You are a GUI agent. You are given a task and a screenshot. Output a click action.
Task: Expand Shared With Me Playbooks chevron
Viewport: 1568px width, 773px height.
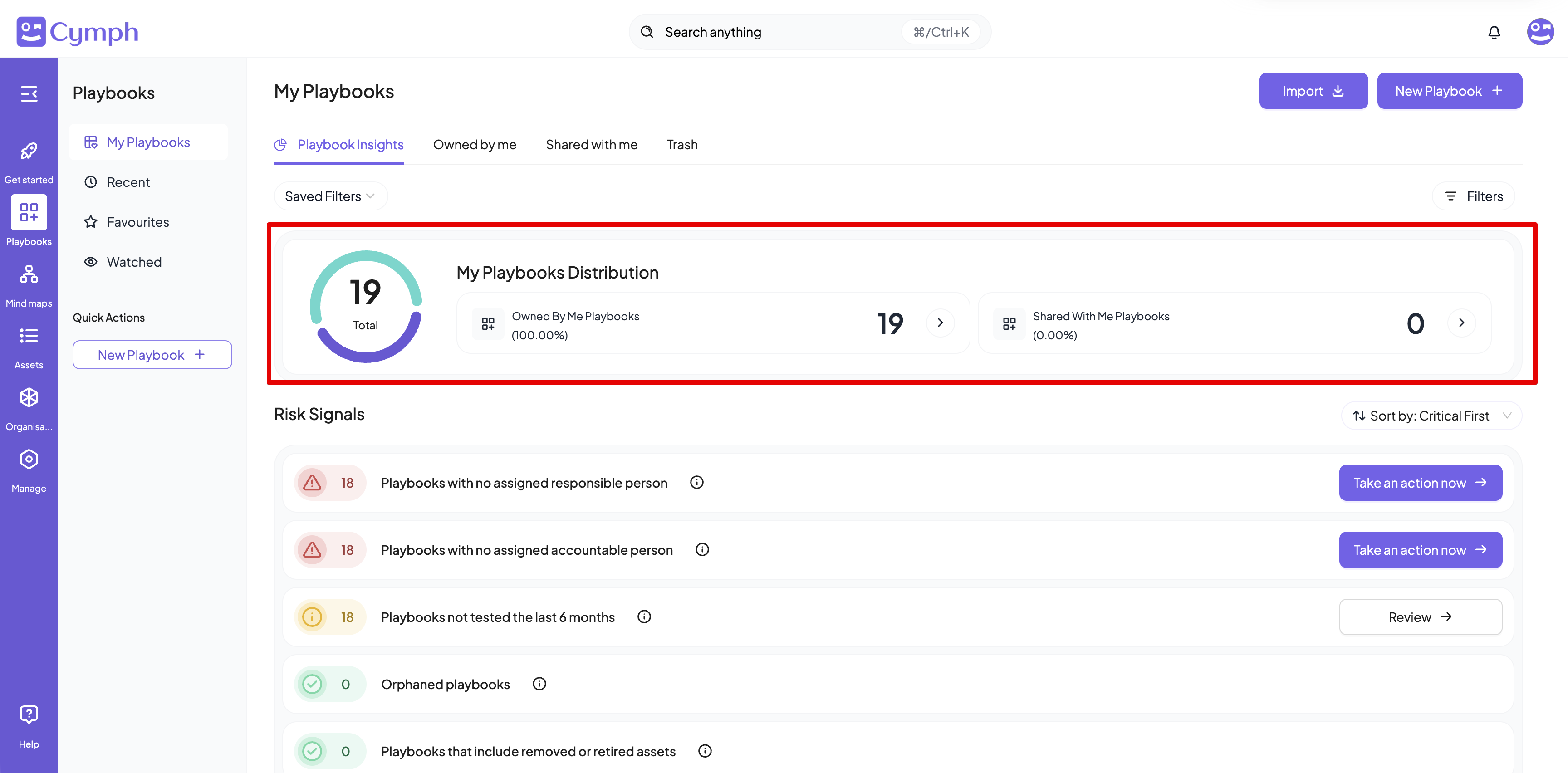click(1461, 323)
